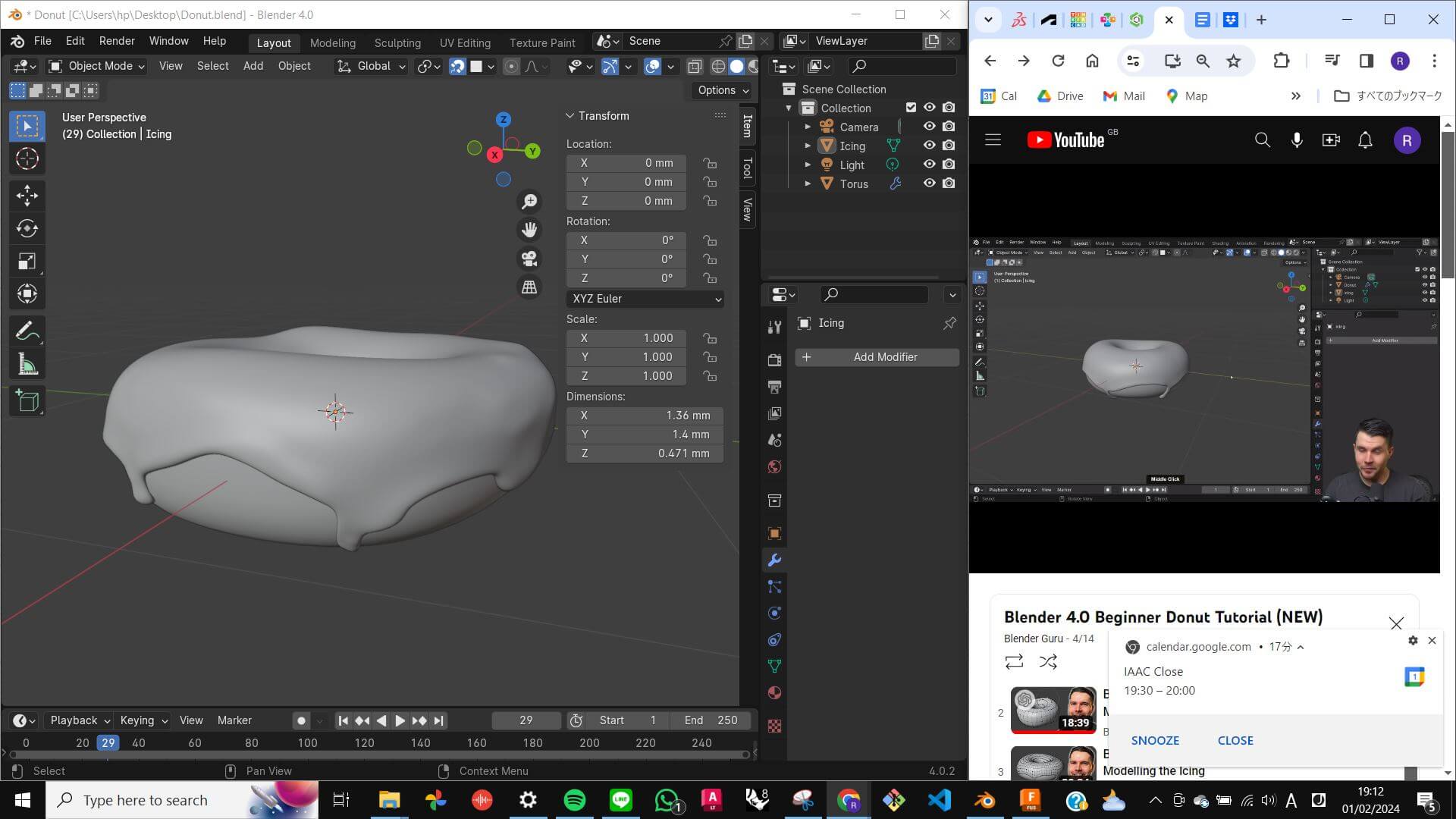This screenshot has height=819, width=1456.
Task: Open the Drive bookmark in Chrome
Action: (1060, 96)
